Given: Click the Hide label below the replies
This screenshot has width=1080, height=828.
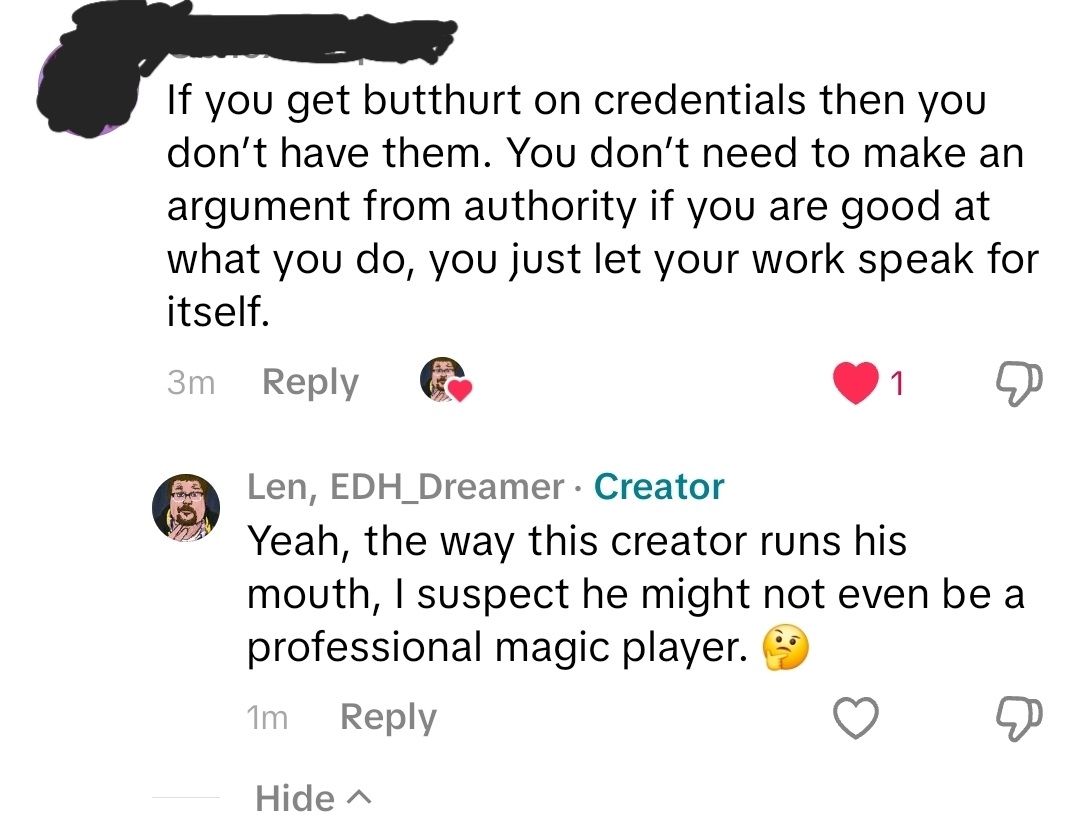Looking at the screenshot, I should (295, 799).
